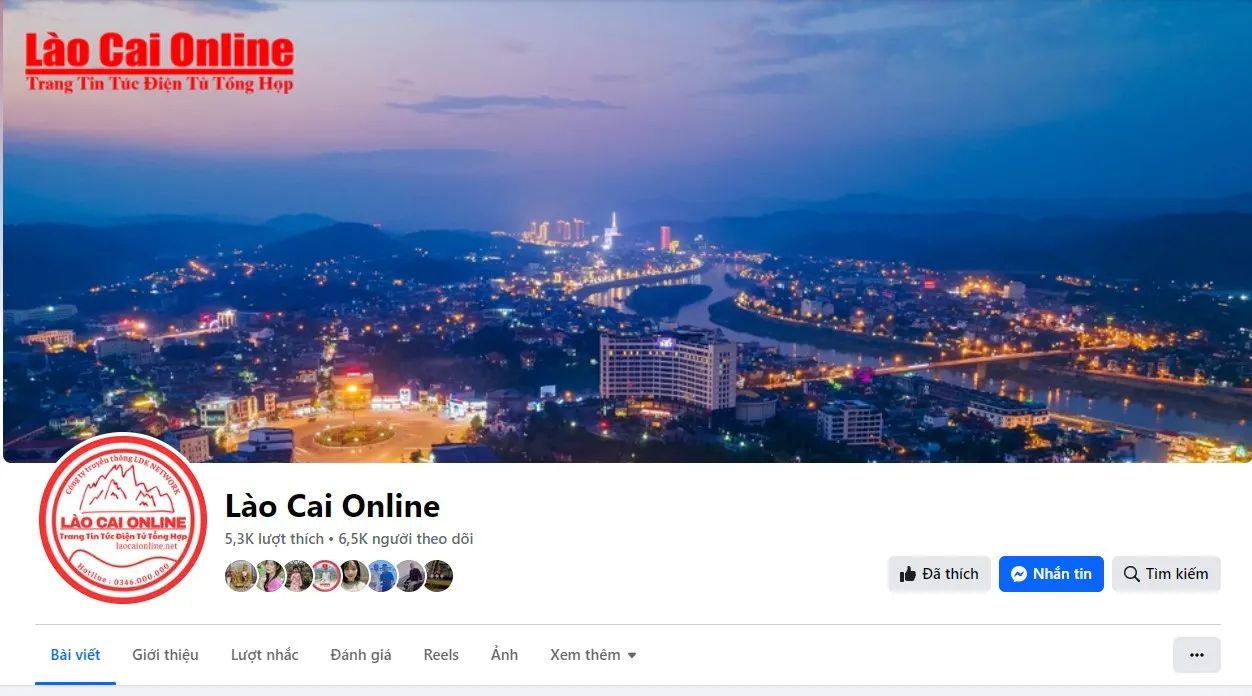This screenshot has height=696, width=1252.
Task: Click the blue-shirt follower avatar
Action: pos(382,576)
